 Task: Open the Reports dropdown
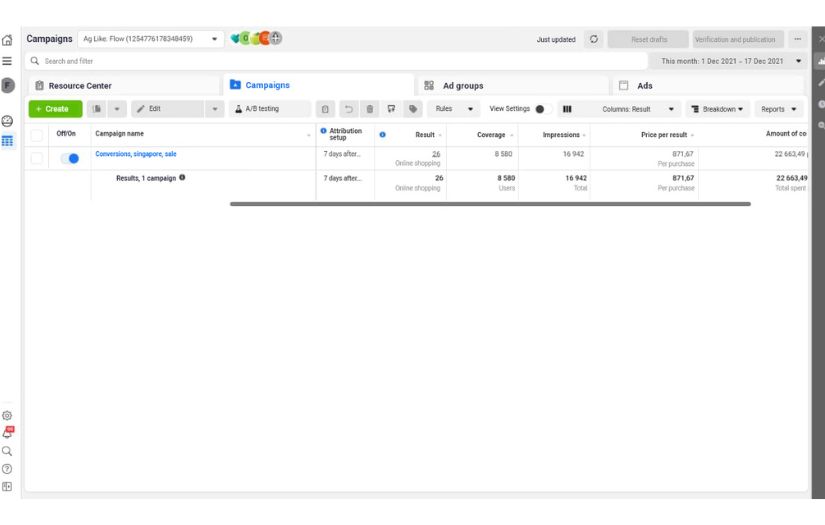[779, 109]
